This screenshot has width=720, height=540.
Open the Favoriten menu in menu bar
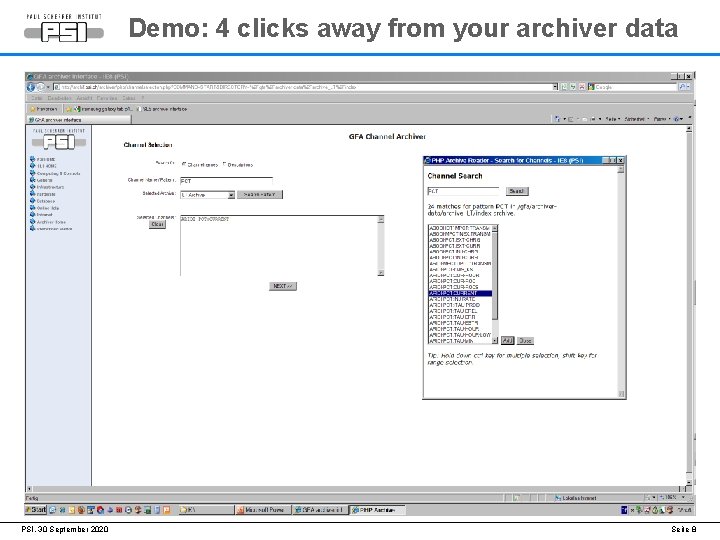[107, 98]
